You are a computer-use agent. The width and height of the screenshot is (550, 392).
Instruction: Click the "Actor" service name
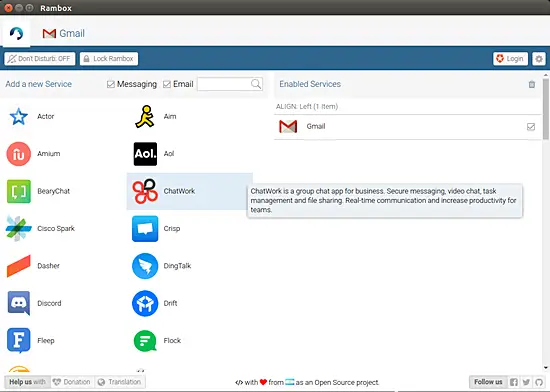click(46, 116)
